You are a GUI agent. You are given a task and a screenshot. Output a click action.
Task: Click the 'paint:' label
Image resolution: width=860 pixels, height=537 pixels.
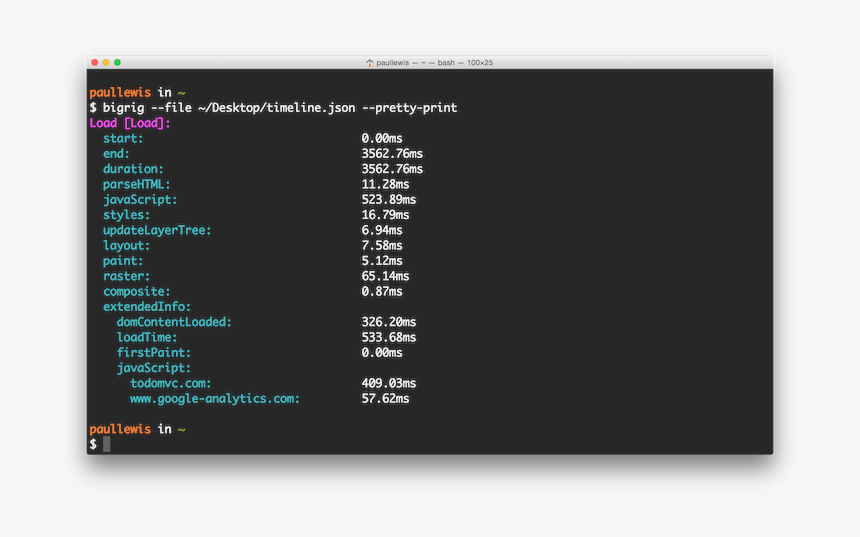(x=123, y=261)
